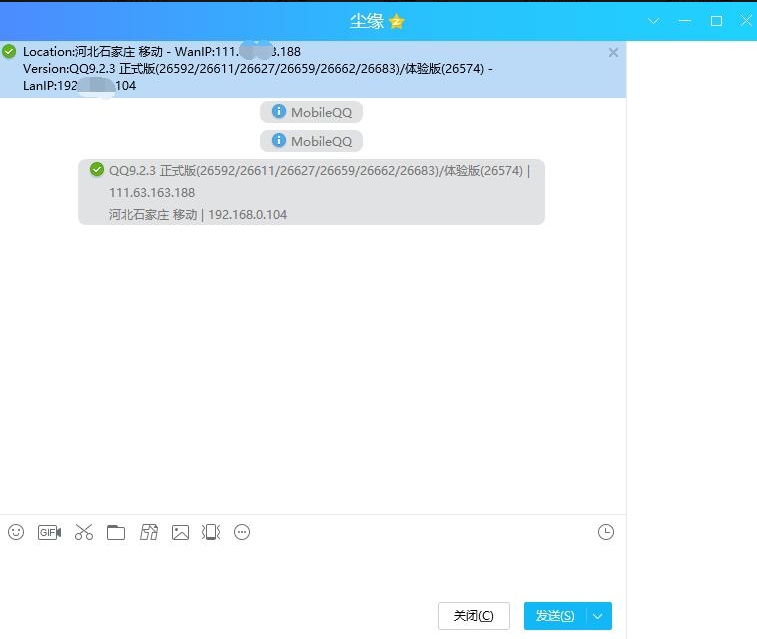The height and width of the screenshot is (639, 757).
Task: Click the star icon beside contact name
Action: tap(397, 22)
